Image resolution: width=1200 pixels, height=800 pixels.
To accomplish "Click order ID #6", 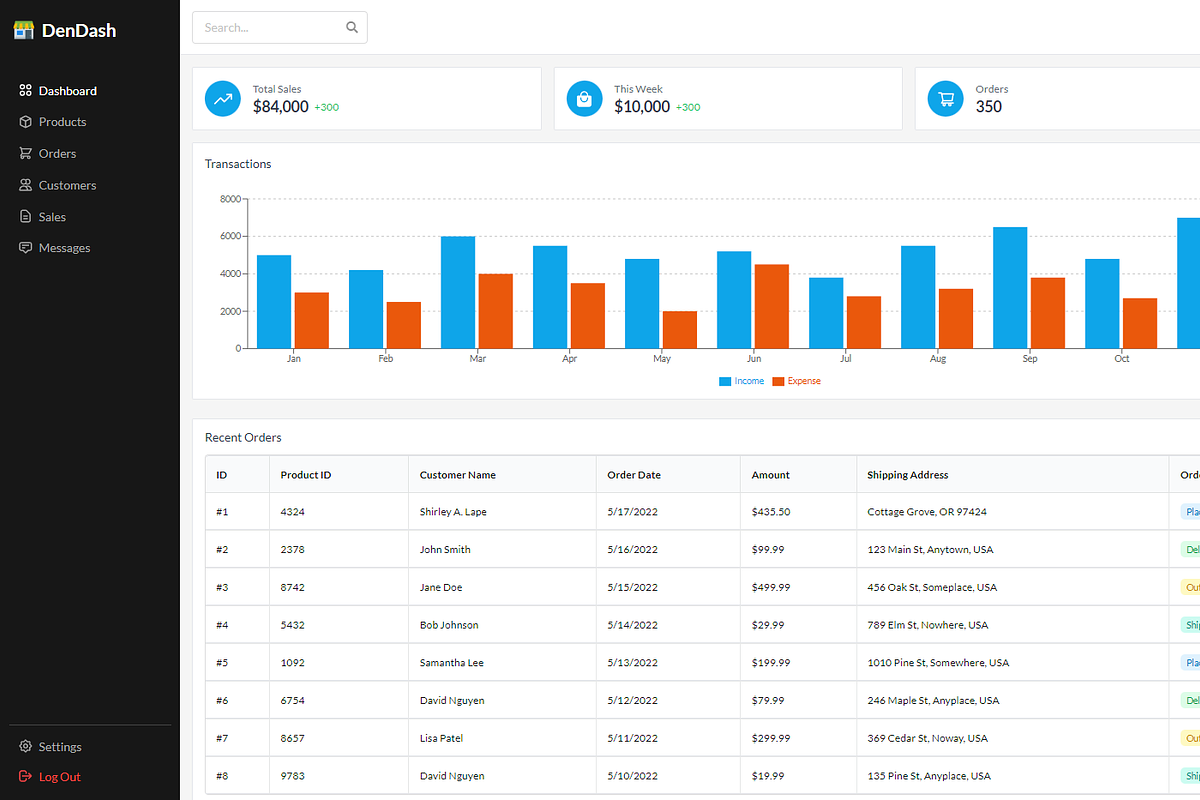I will (x=222, y=701).
